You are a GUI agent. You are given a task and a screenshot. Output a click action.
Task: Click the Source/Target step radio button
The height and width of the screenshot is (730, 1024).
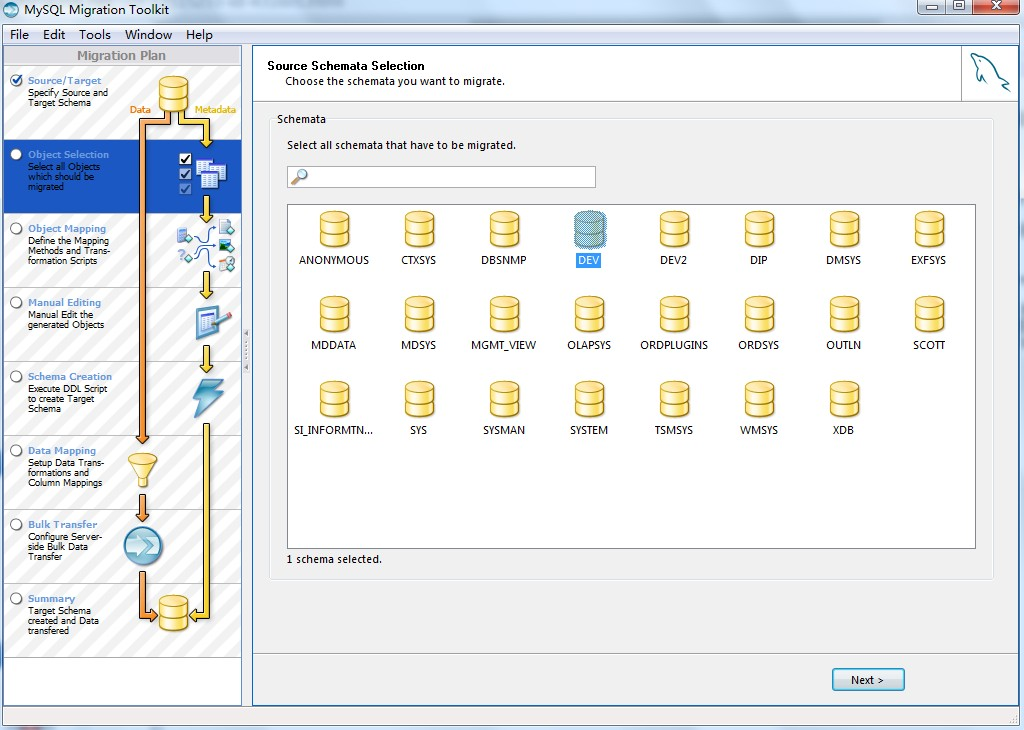(16, 80)
